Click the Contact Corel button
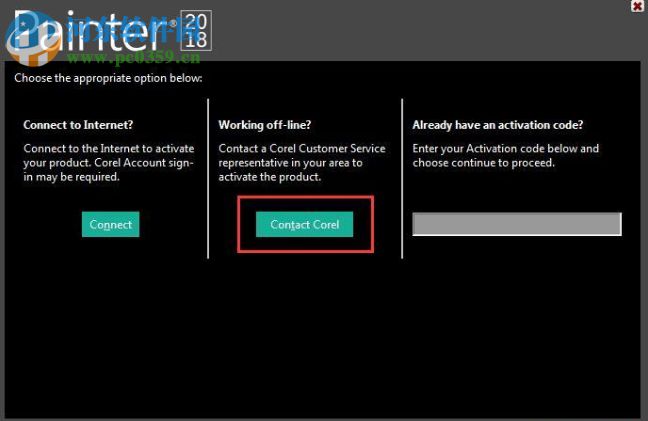The width and height of the screenshot is (648, 421). click(305, 224)
